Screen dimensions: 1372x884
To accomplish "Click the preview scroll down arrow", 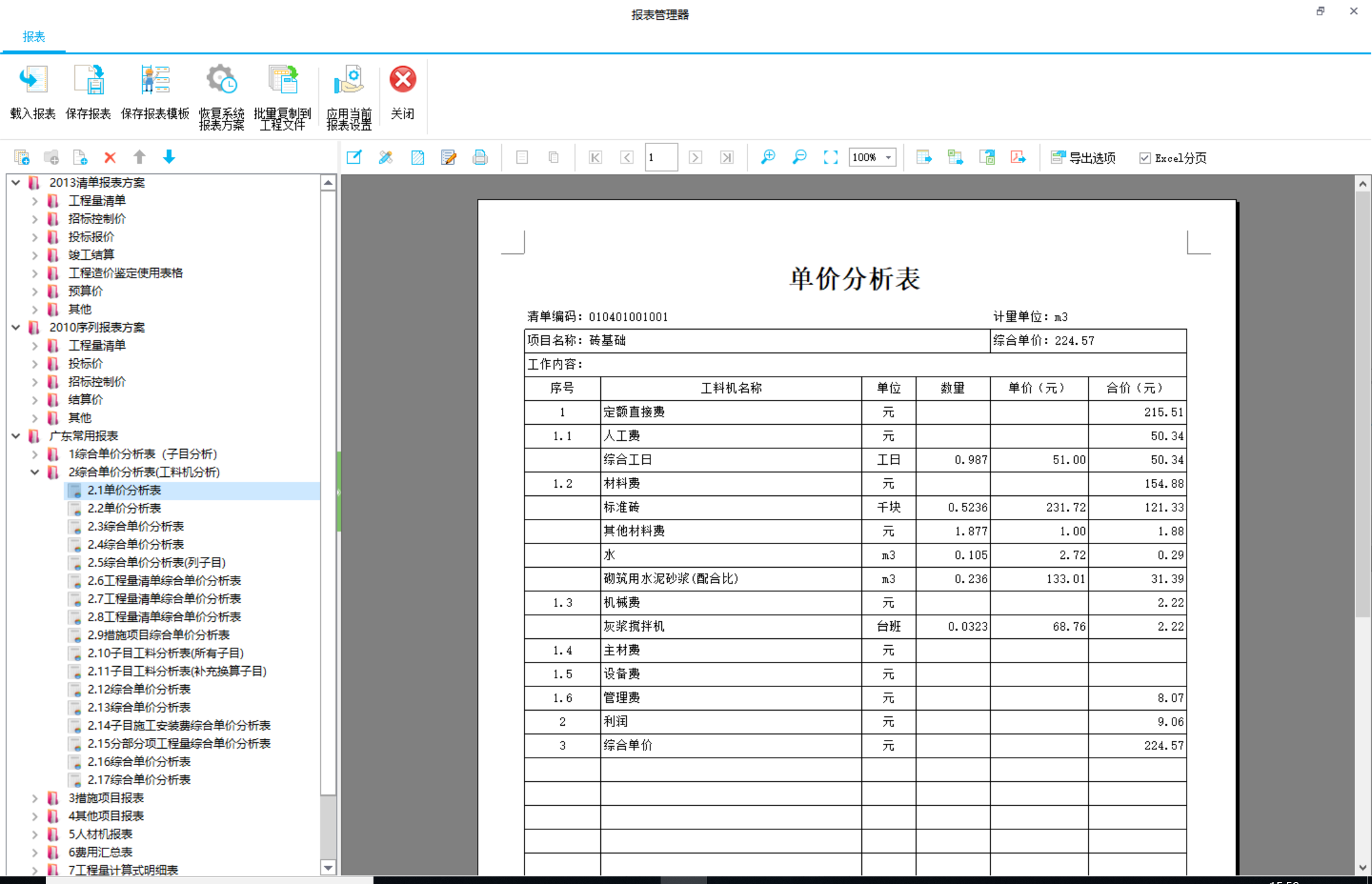I will (1363, 867).
